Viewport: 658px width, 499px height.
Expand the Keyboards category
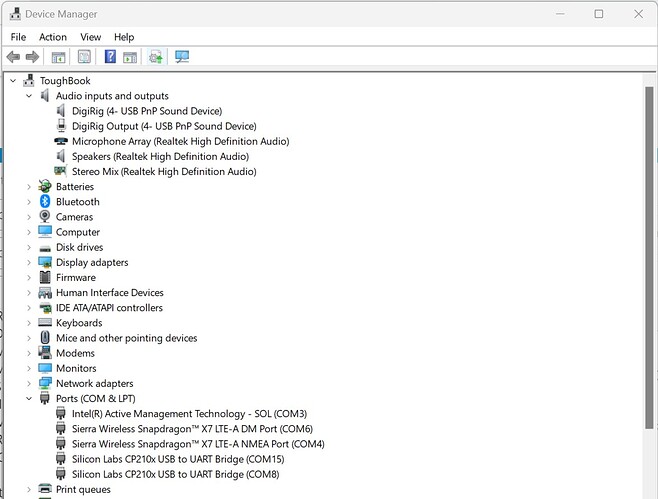point(29,323)
